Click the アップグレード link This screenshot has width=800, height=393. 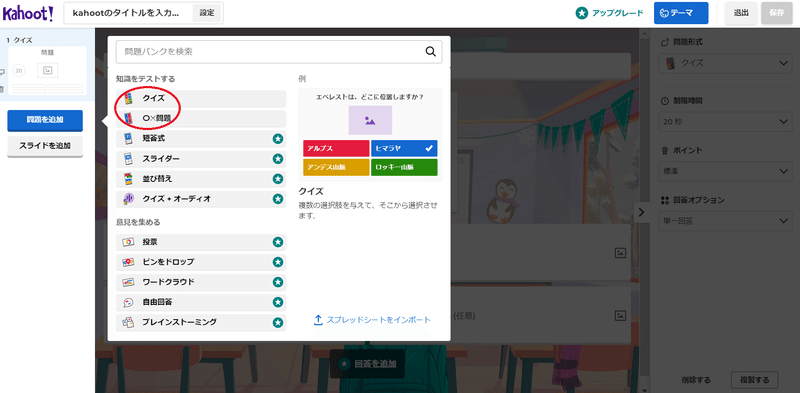pyautogui.click(x=609, y=13)
